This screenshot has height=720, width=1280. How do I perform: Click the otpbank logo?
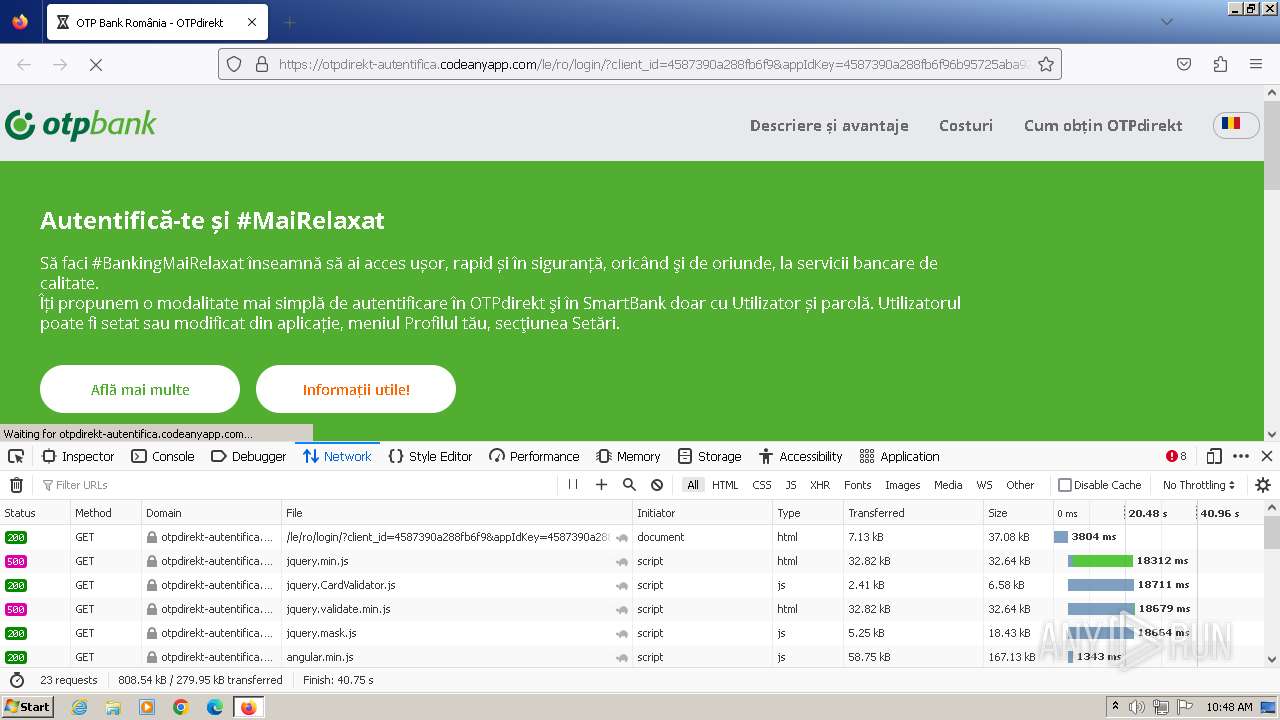81,125
